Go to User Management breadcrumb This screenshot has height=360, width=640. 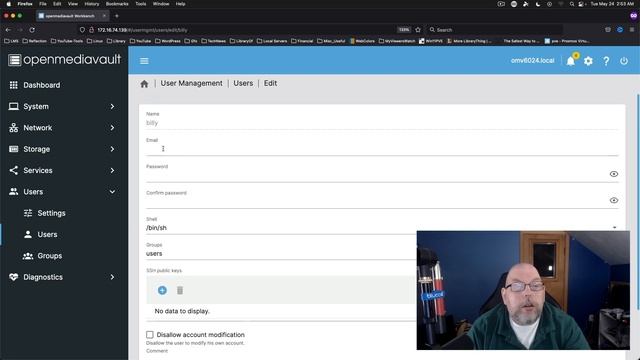191,83
